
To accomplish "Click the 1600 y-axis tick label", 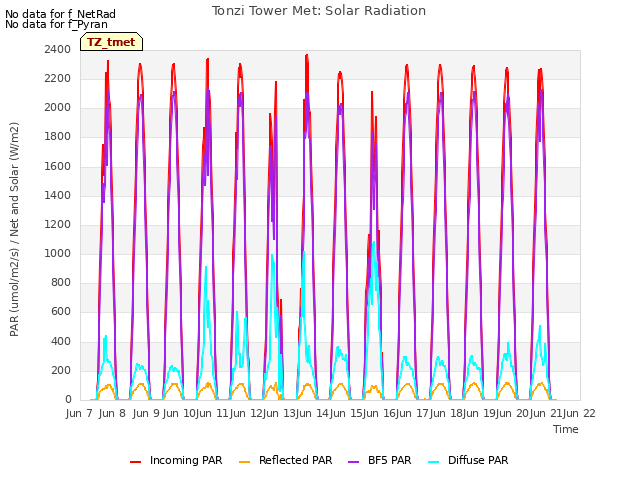I will tap(58, 166).
